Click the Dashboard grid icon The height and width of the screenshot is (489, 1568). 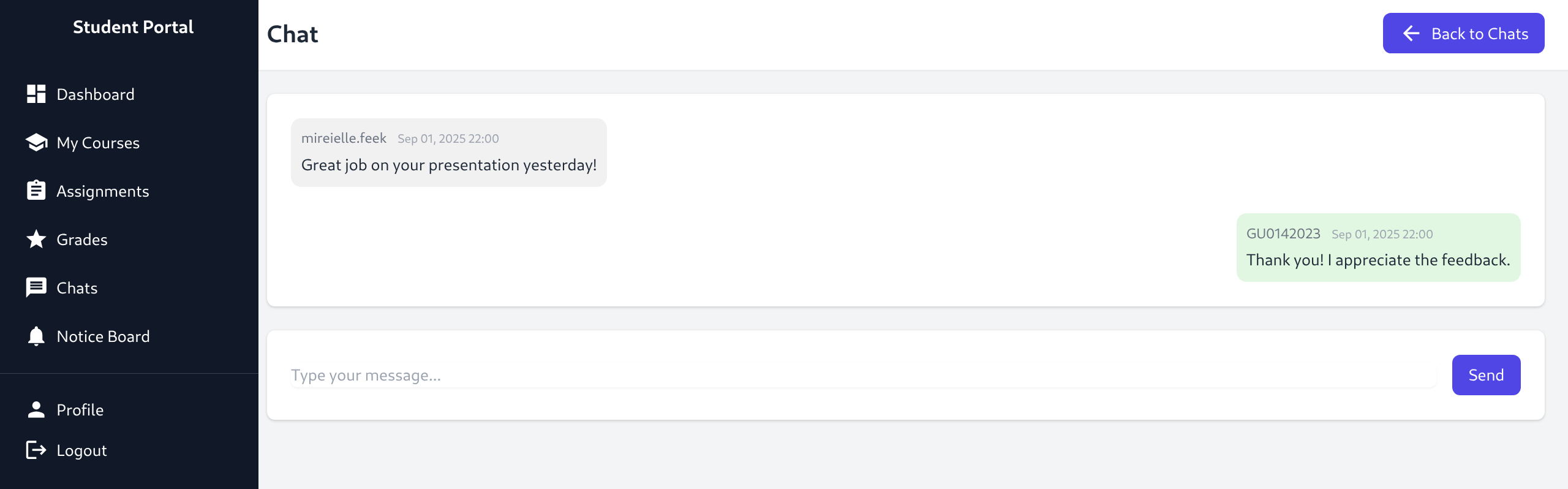click(x=36, y=94)
